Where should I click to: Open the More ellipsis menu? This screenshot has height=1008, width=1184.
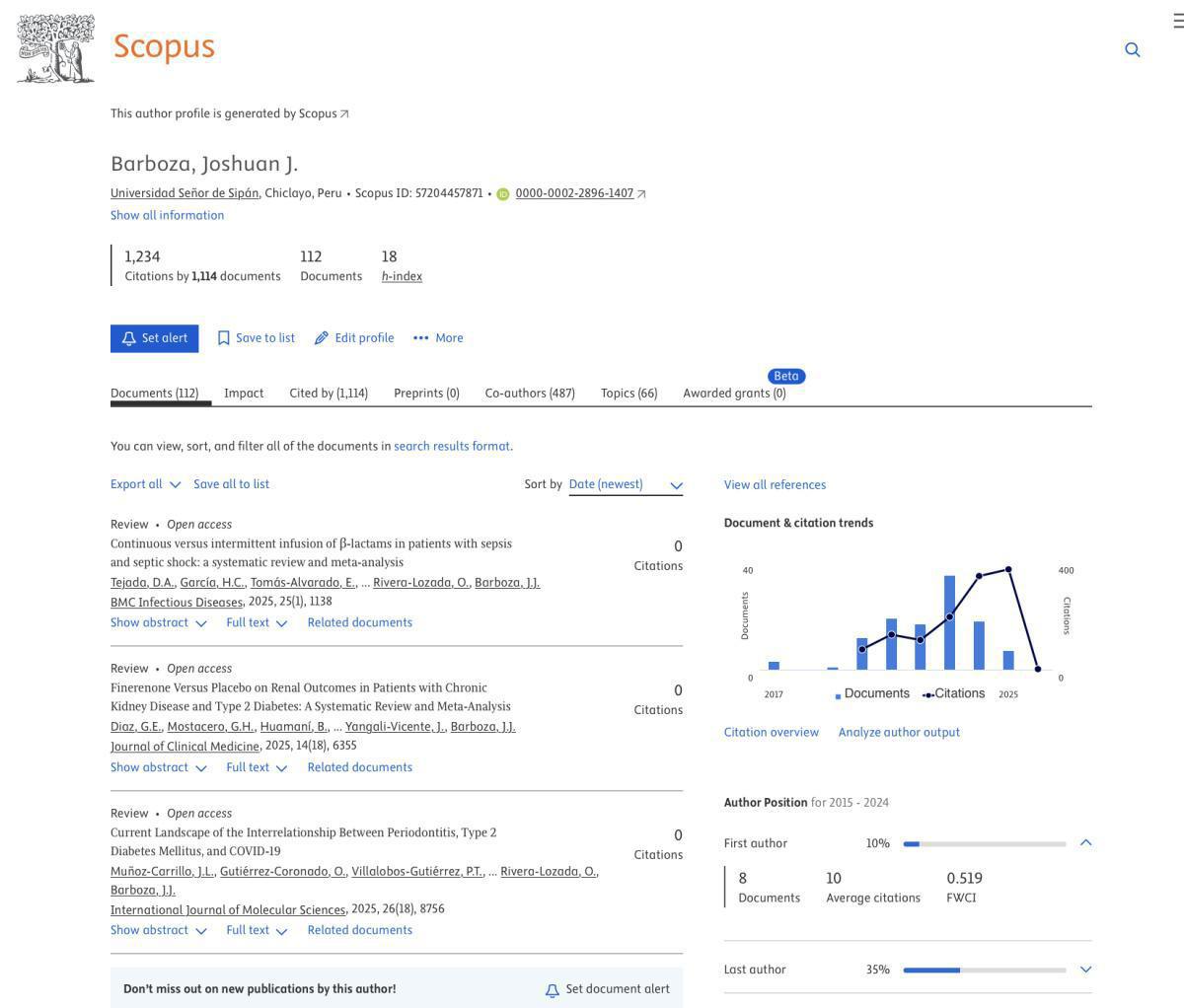point(438,338)
